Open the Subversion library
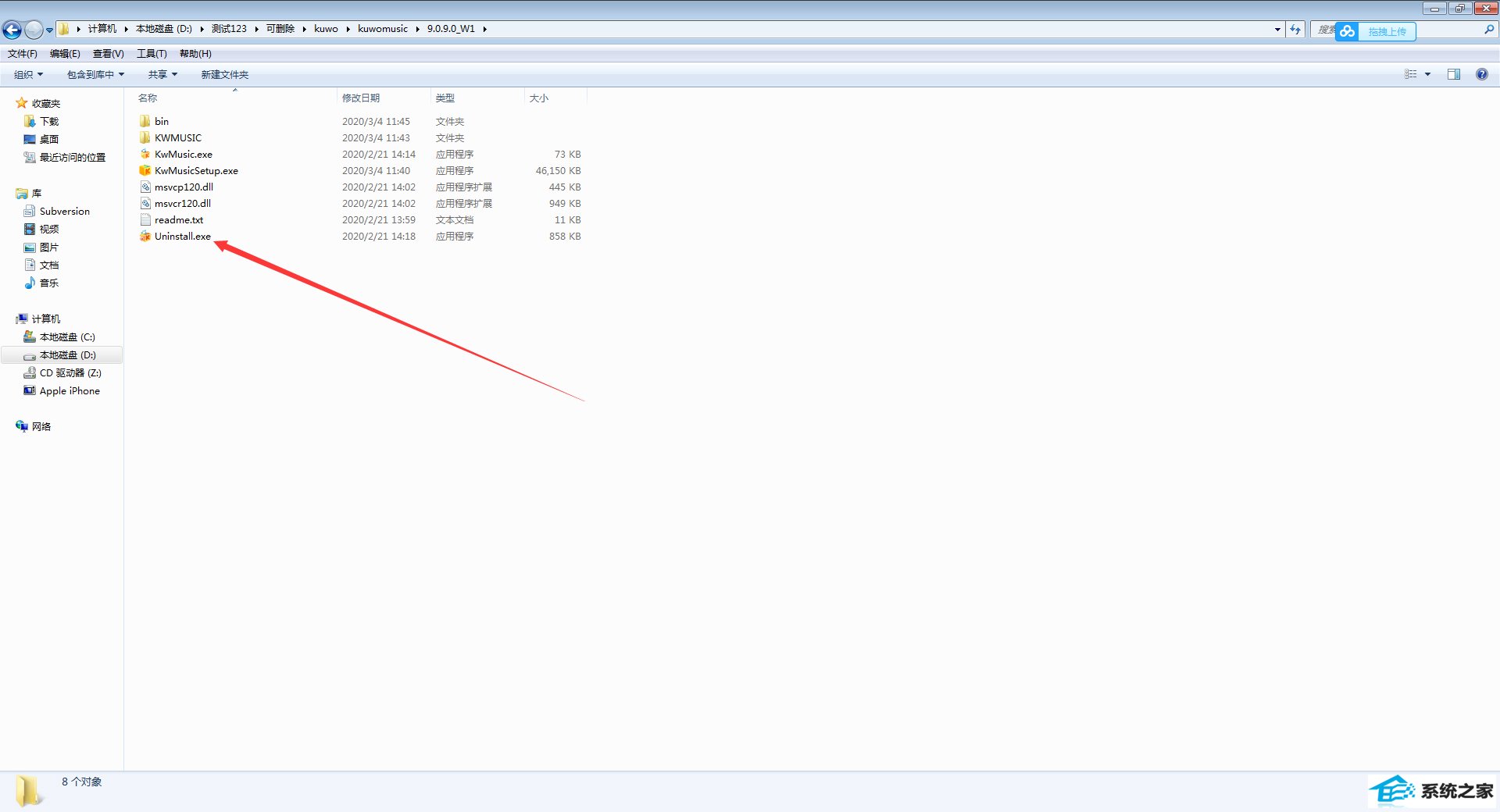 pyautogui.click(x=65, y=211)
